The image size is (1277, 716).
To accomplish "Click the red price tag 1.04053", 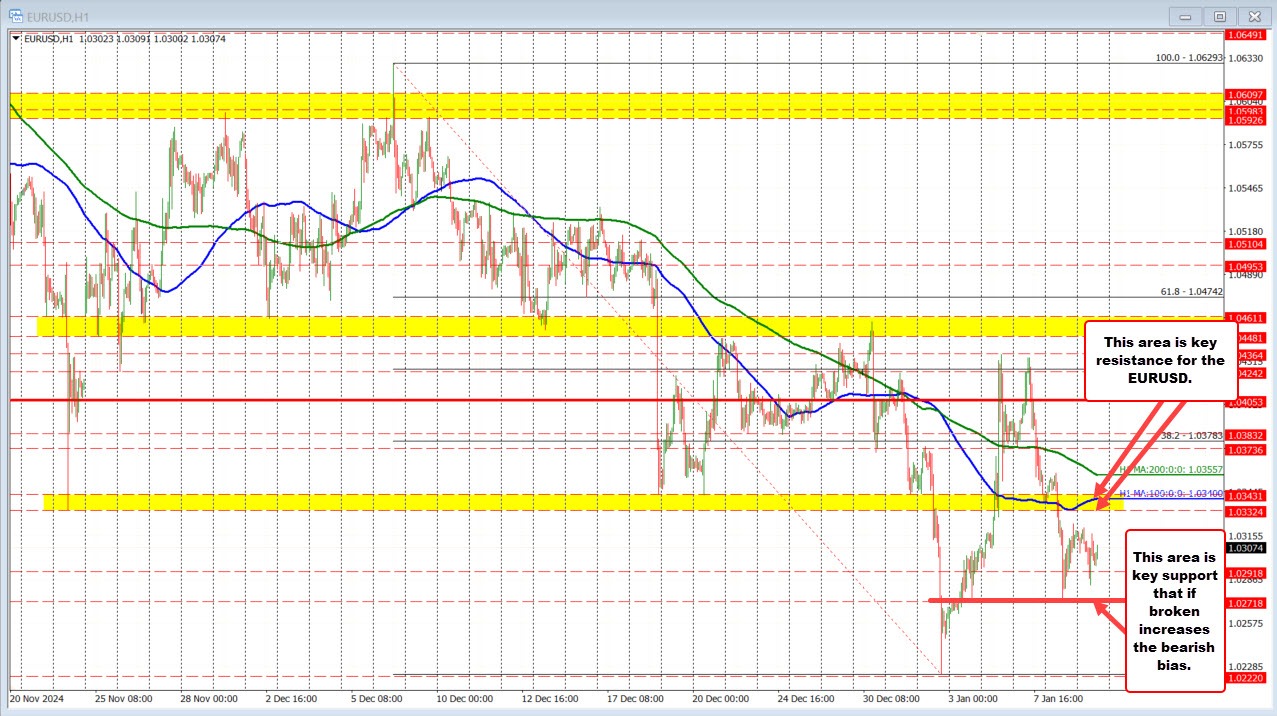I will click(x=1247, y=401).
